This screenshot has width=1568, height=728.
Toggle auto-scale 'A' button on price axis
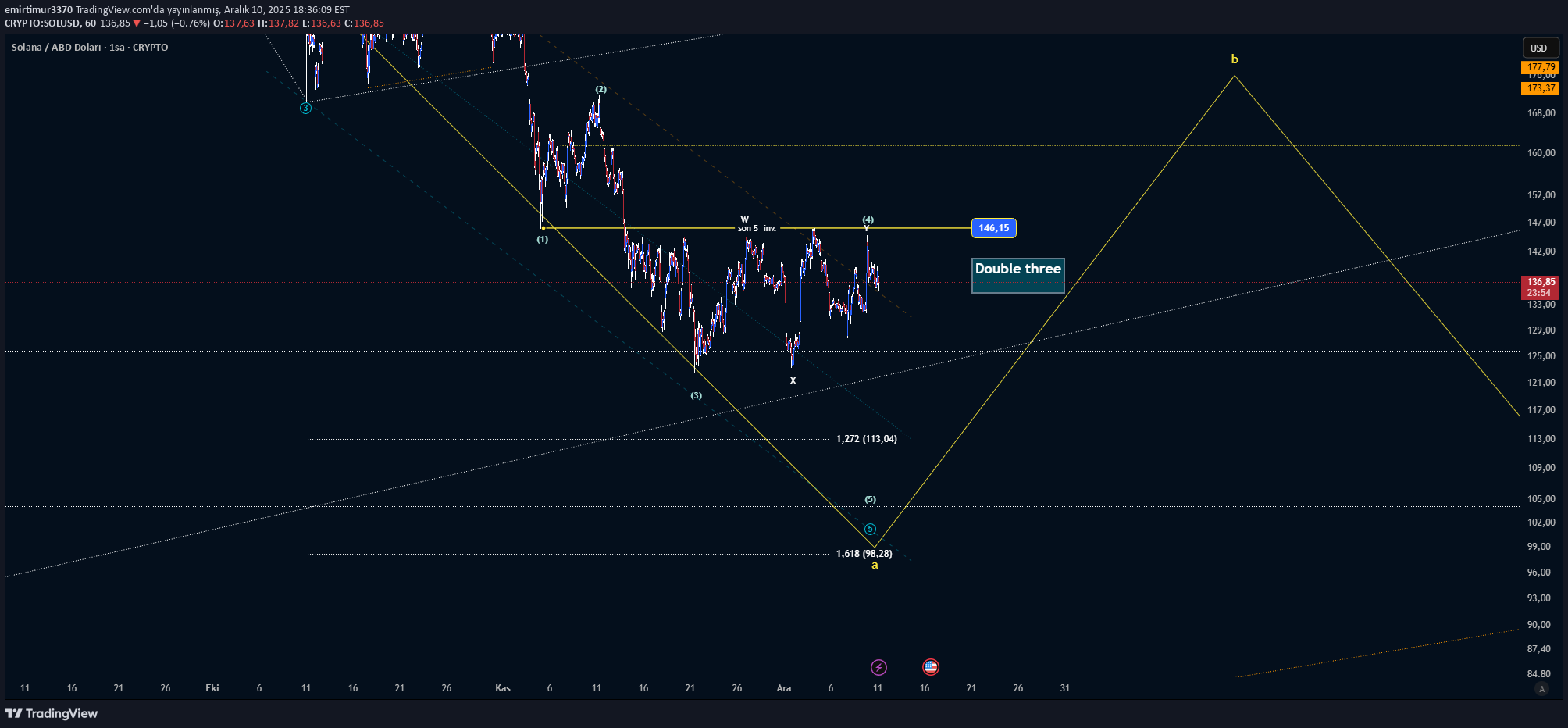1541,688
